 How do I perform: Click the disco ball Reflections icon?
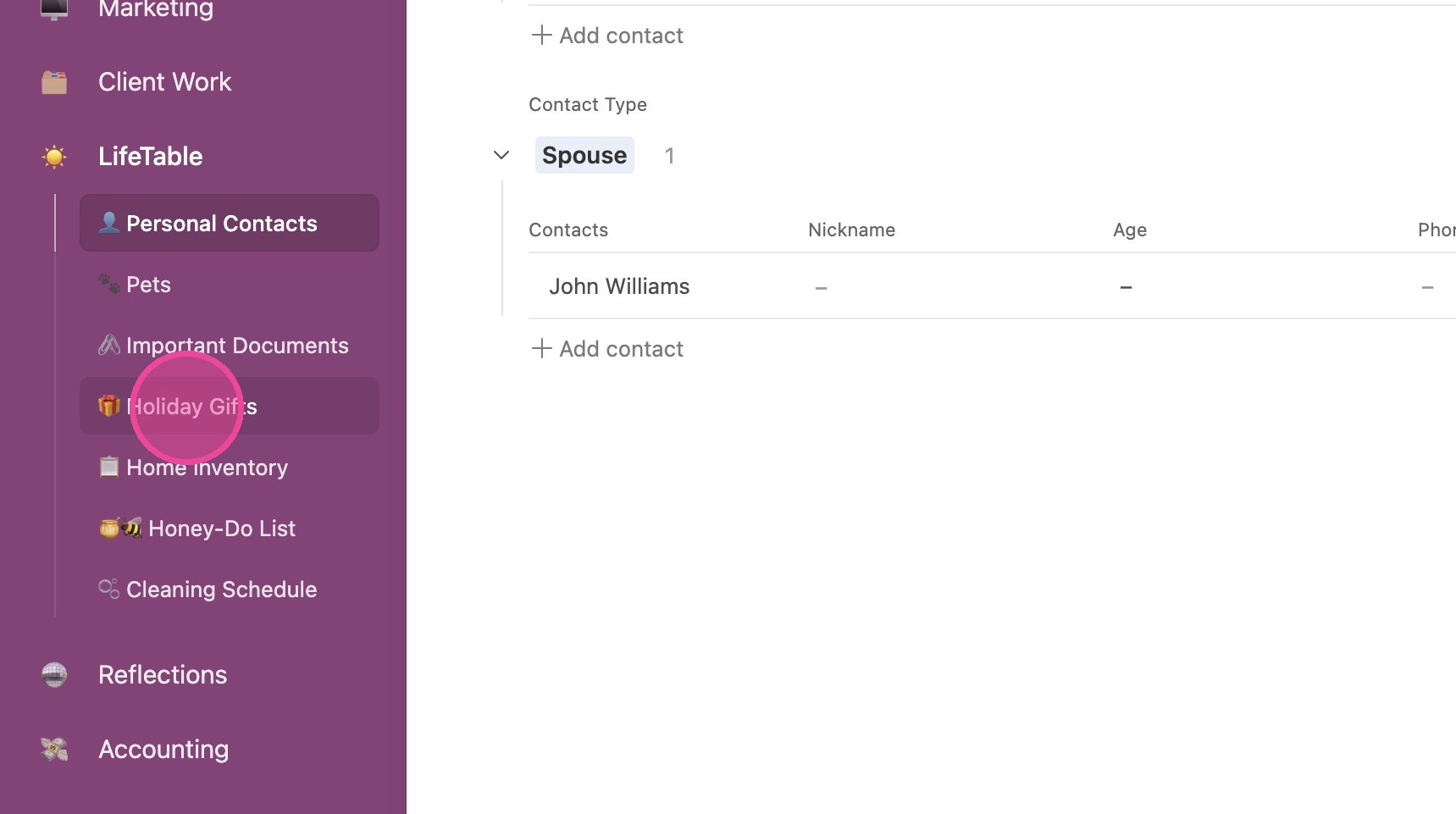coord(54,675)
